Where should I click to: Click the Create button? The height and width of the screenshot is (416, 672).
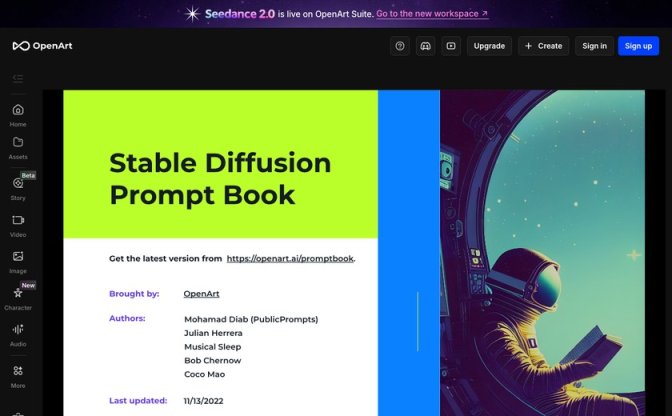543,46
